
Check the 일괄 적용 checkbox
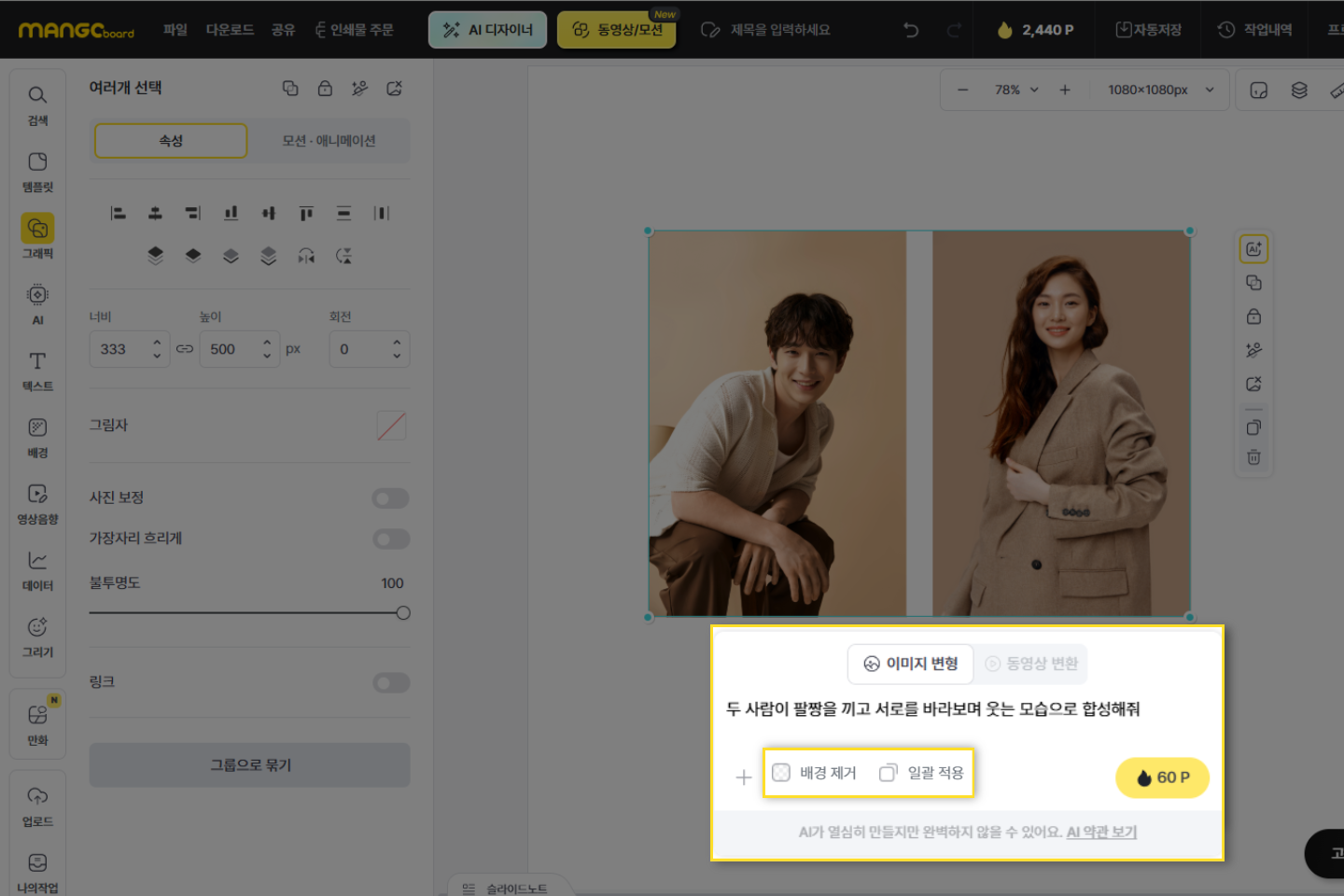pyautogui.click(x=888, y=773)
